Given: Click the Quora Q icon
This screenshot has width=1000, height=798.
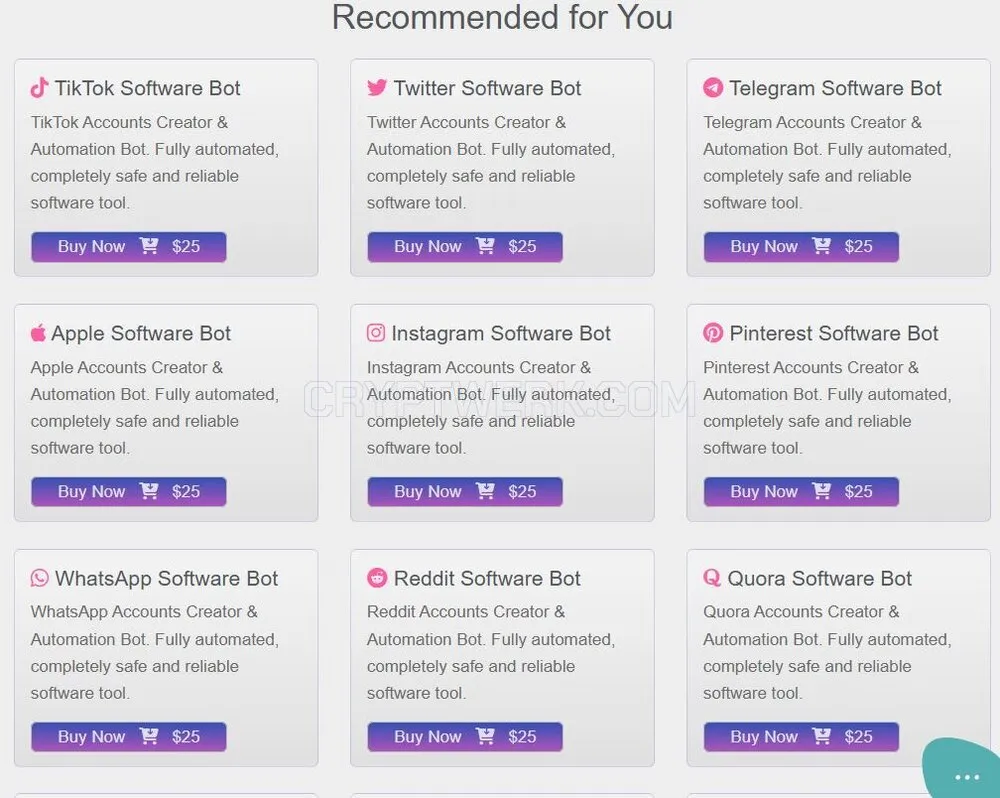Looking at the screenshot, I should click(x=712, y=577).
